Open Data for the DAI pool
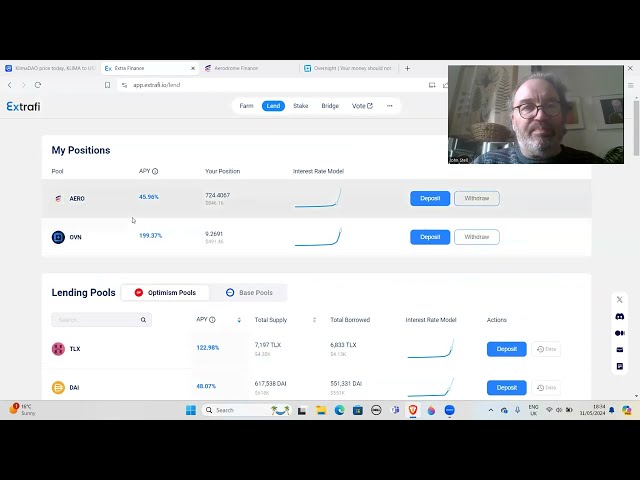Viewport: 640px width, 480px height. (546, 388)
